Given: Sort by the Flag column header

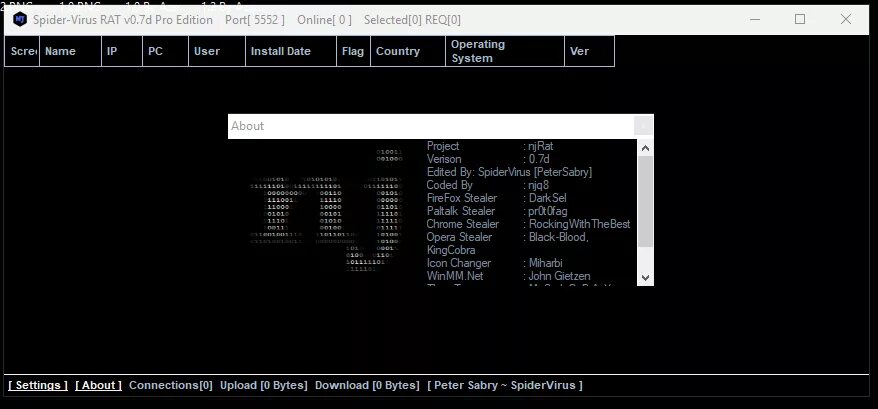Looking at the screenshot, I should (x=353, y=51).
